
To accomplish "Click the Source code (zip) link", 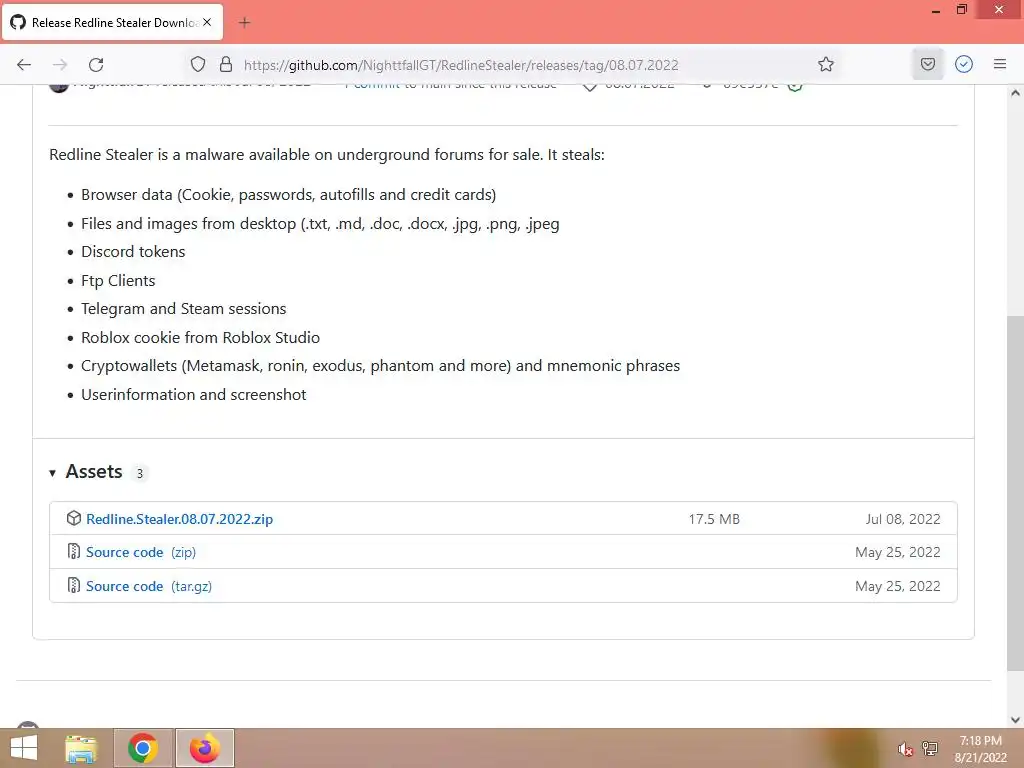I will click(x=141, y=552).
